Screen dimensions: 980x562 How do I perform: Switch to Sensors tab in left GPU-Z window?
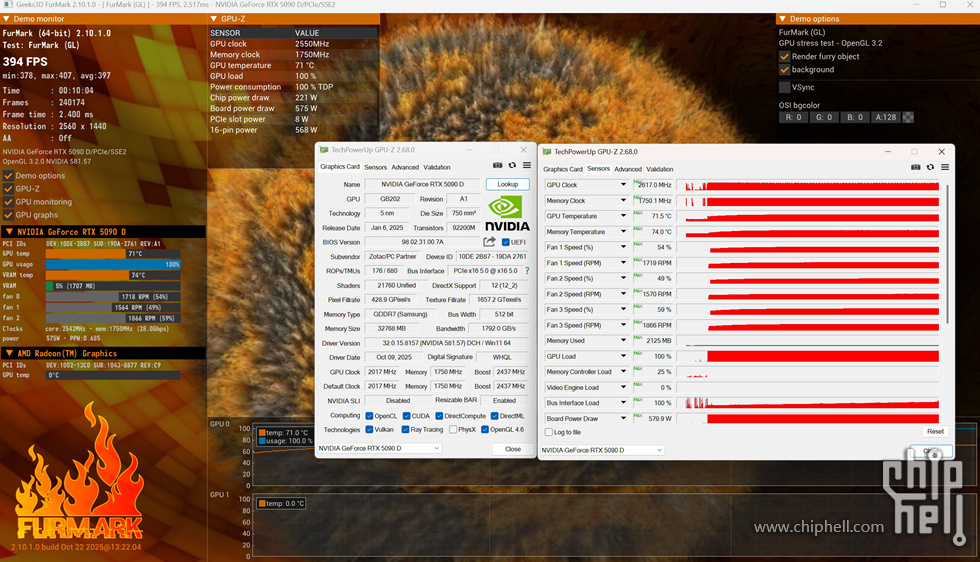pos(376,167)
